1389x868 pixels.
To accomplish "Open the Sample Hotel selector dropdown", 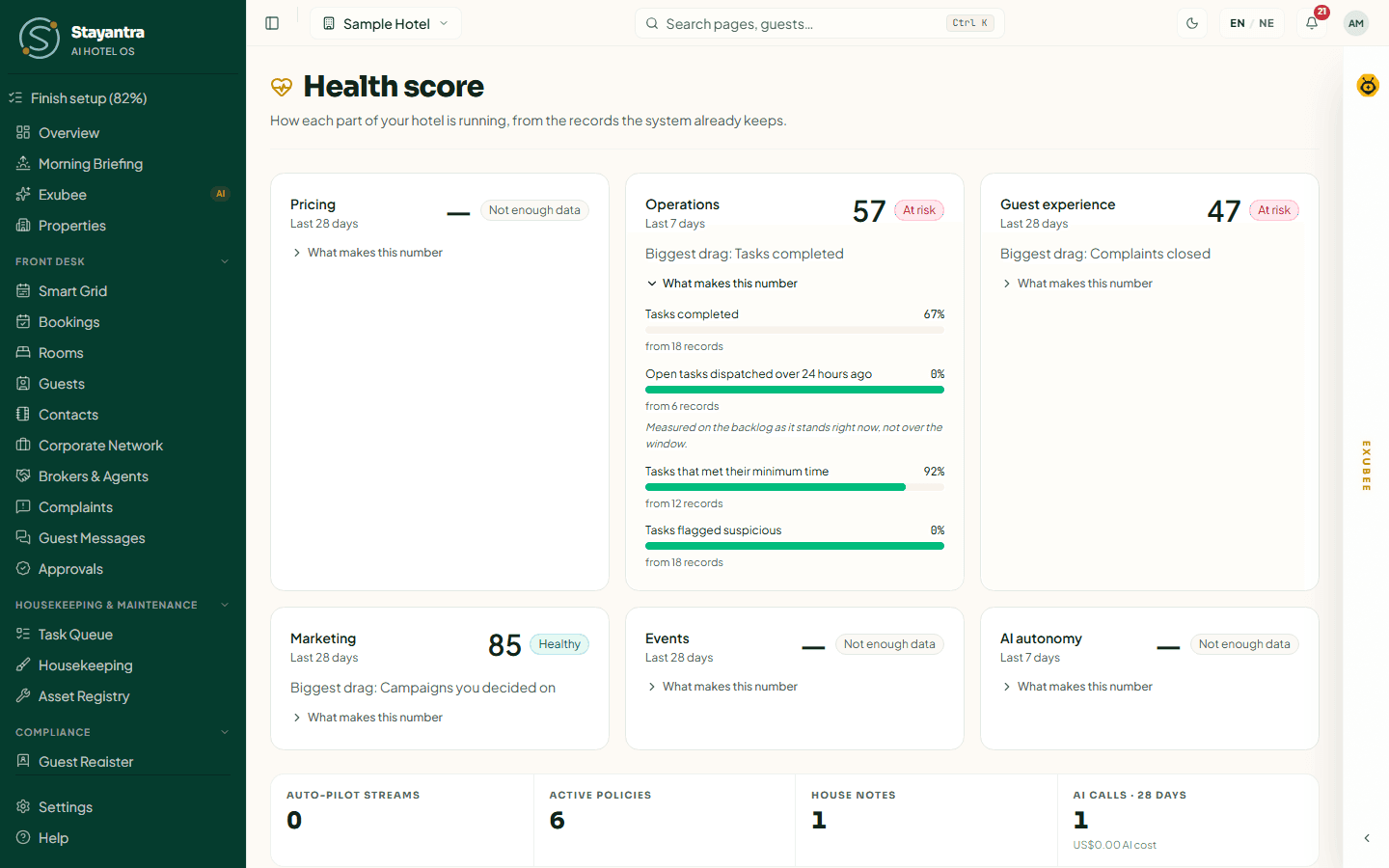I will click(386, 23).
